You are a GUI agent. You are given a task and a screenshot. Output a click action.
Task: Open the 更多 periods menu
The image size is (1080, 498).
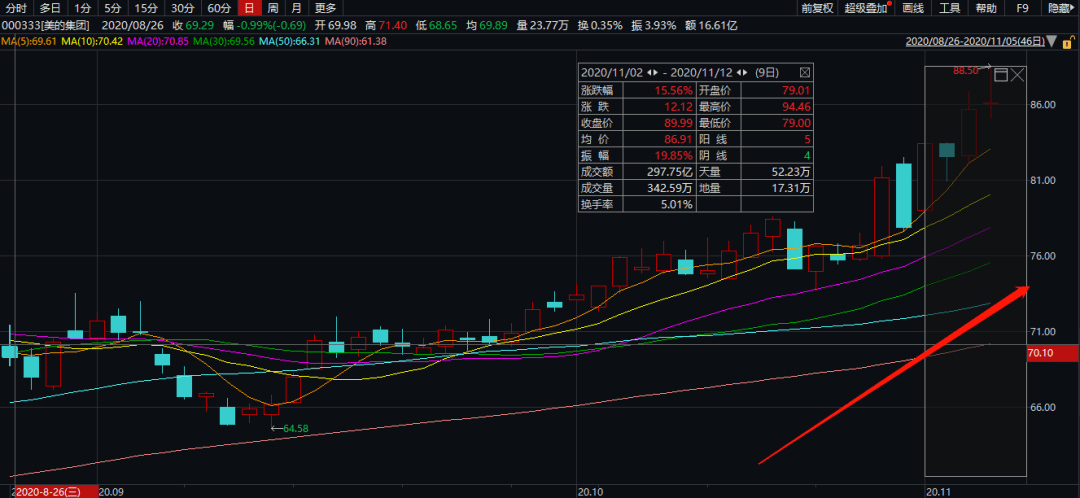(326, 8)
